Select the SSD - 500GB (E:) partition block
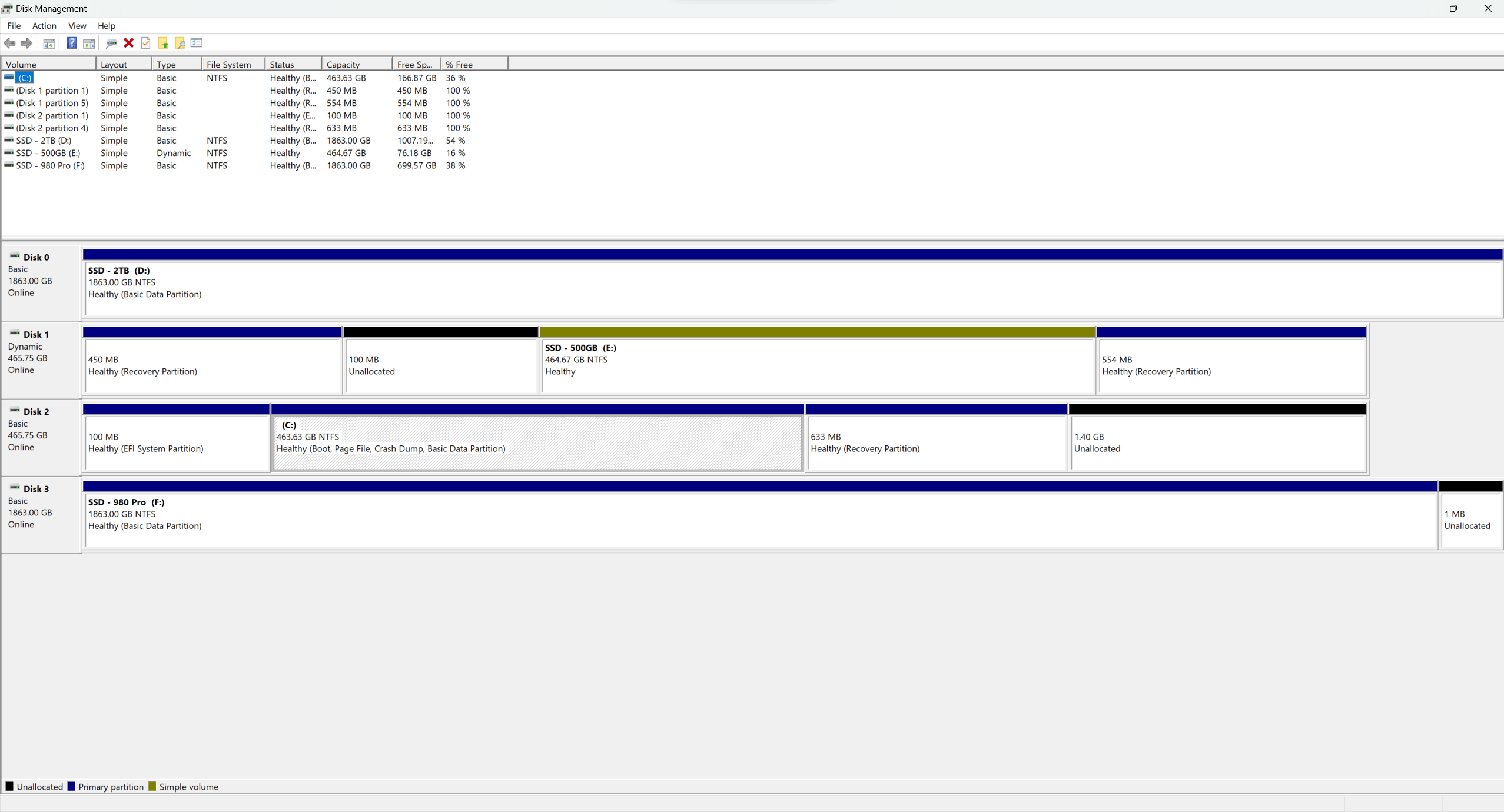The image size is (1504, 812). [816, 365]
